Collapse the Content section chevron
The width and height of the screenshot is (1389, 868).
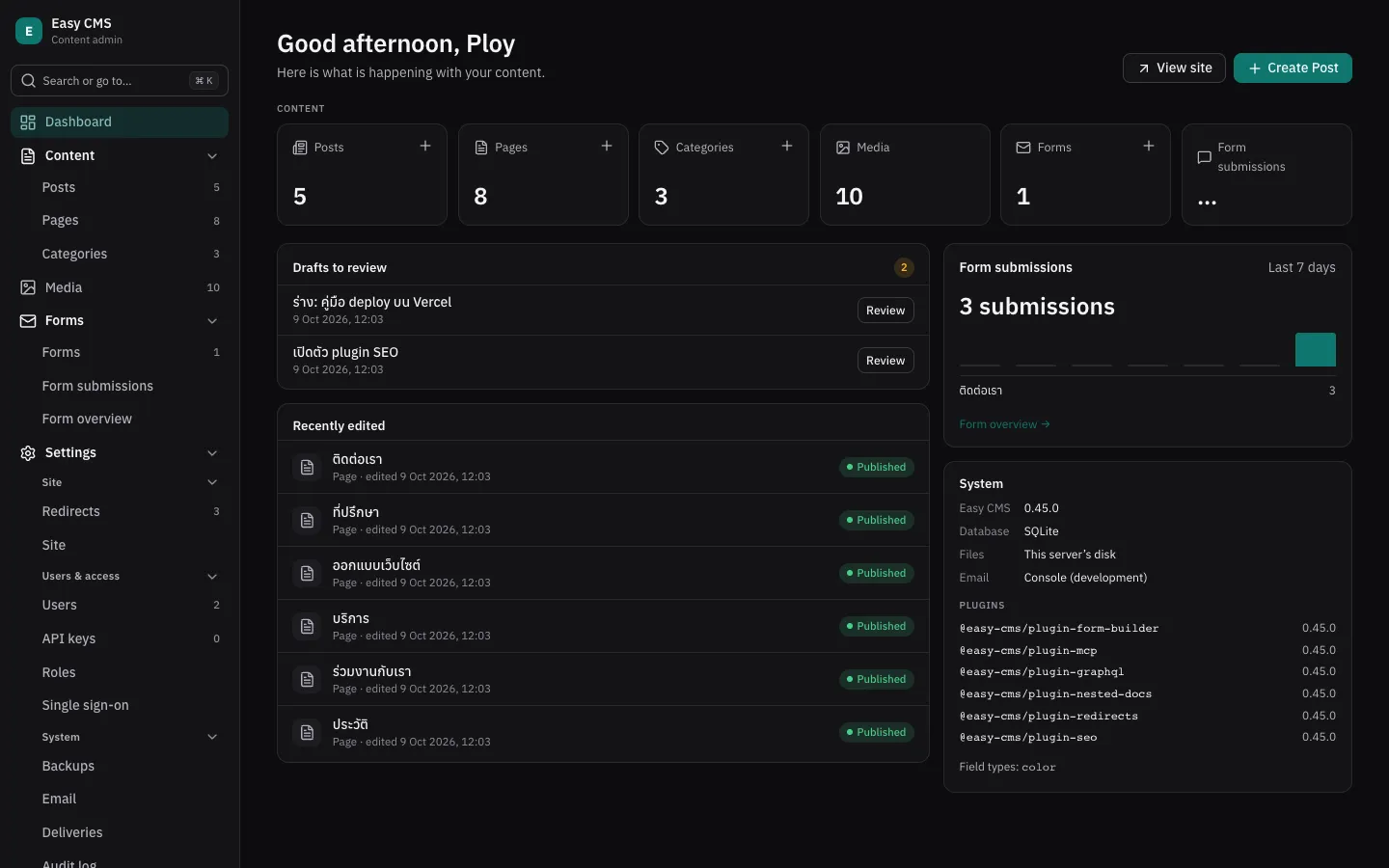coord(212,156)
